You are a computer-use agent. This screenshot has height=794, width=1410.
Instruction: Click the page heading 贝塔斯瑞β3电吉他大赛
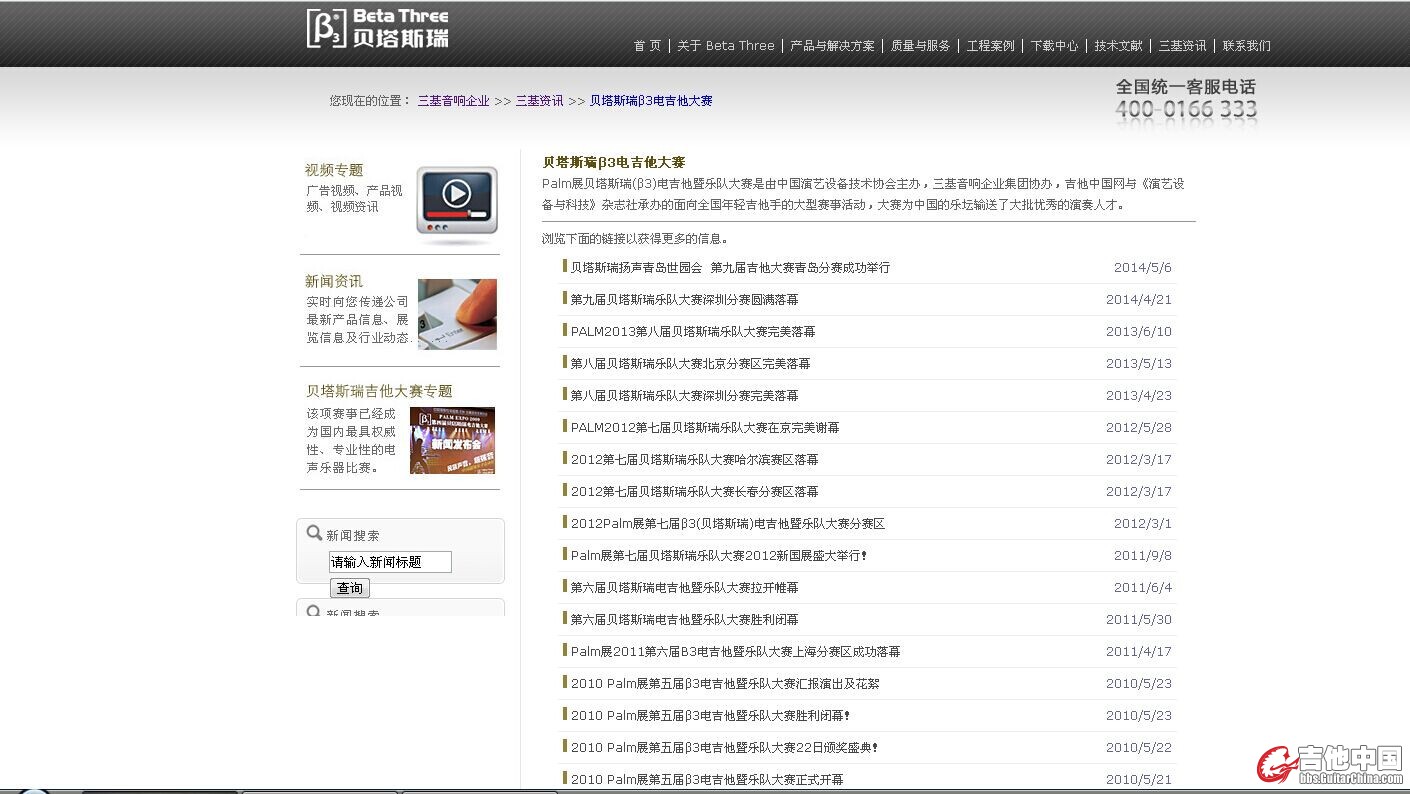[x=614, y=162]
